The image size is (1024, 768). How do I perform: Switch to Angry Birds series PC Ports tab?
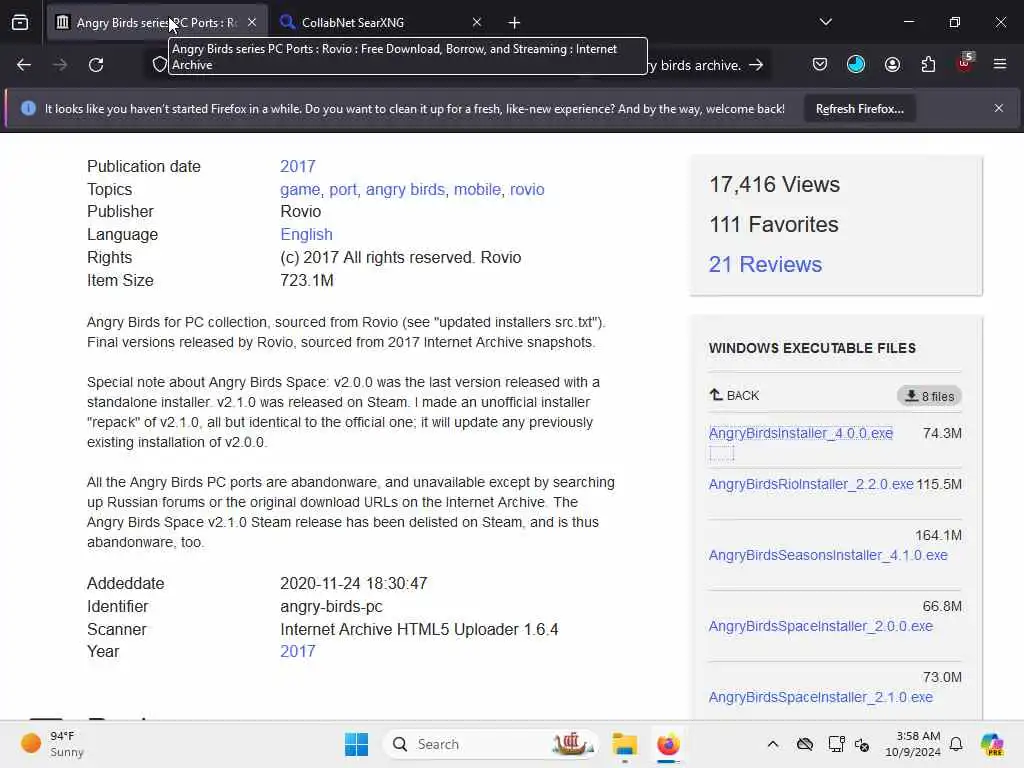click(x=157, y=22)
